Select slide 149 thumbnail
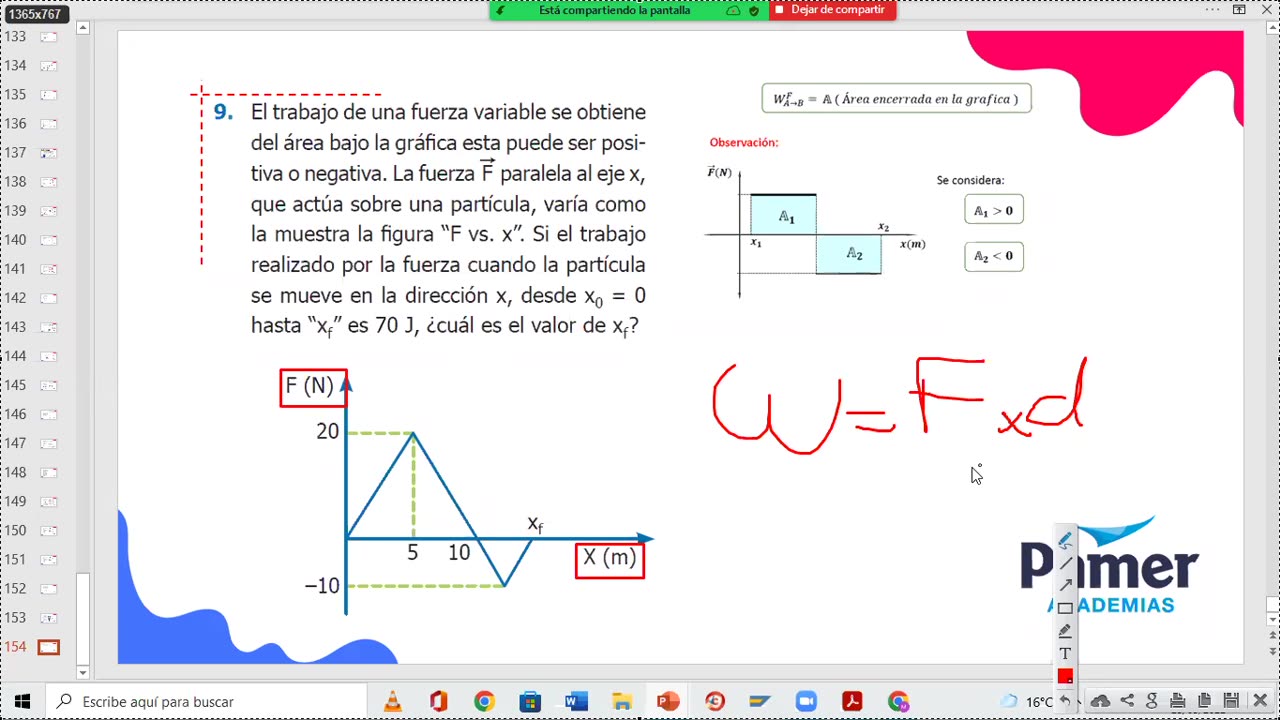This screenshot has width=1280, height=720. (x=48, y=502)
